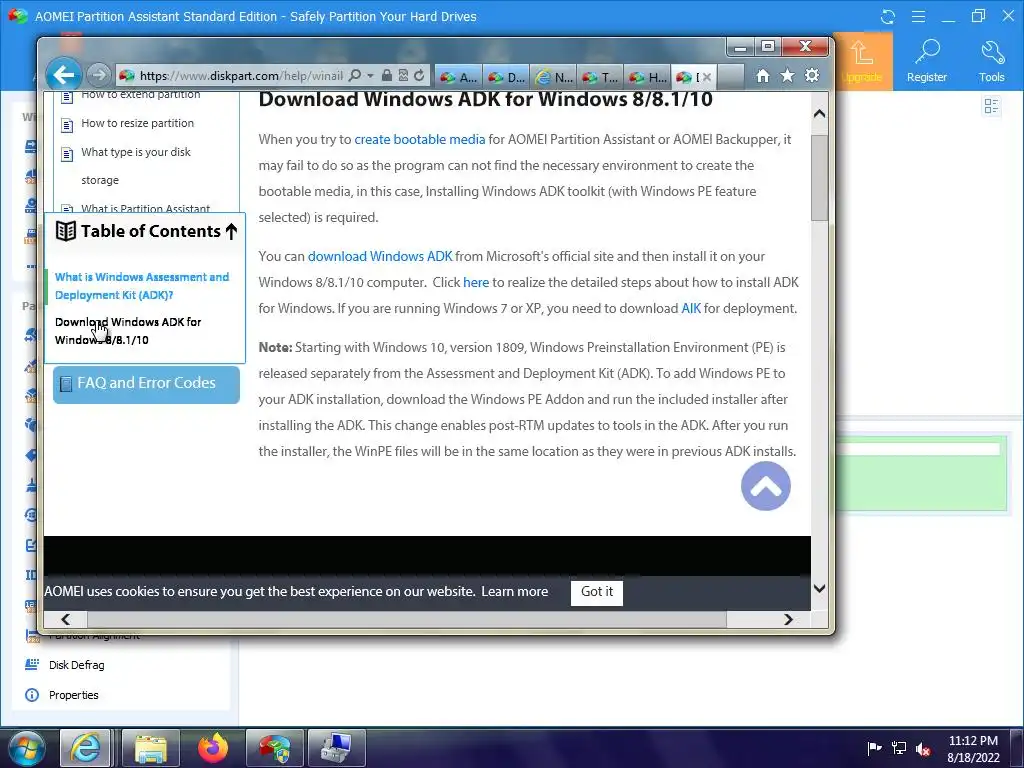Image resolution: width=1024 pixels, height=768 pixels.
Task: Click the network icon in system tray
Action: [x=899, y=748]
